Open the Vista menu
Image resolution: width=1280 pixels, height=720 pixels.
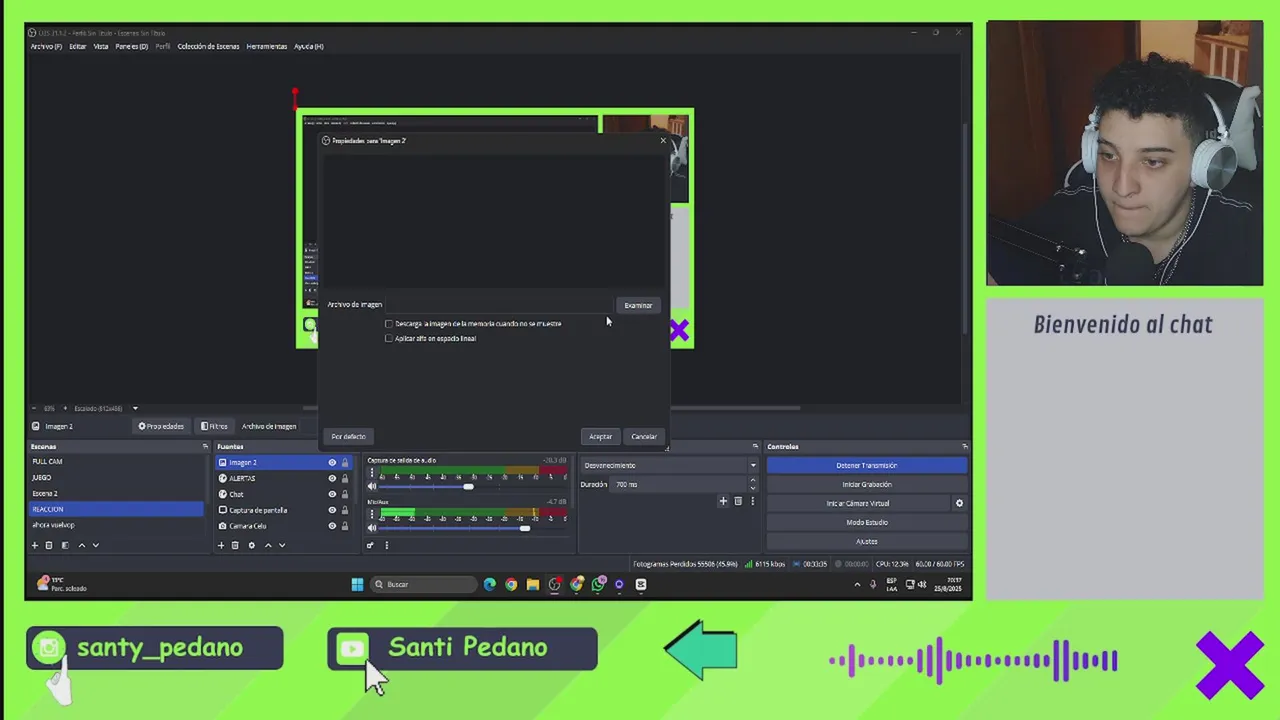tap(101, 46)
